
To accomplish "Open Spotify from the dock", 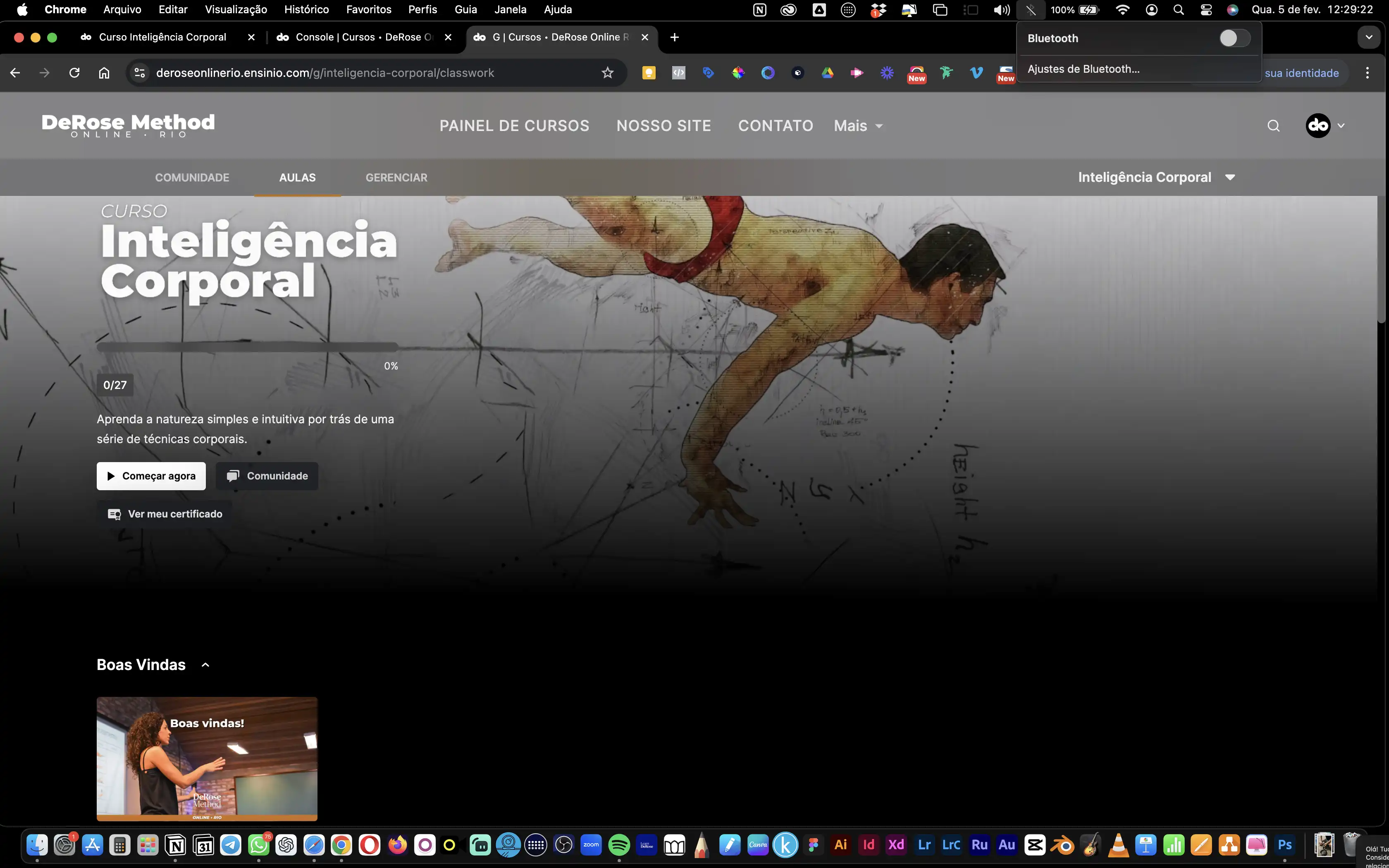I will coord(619,844).
